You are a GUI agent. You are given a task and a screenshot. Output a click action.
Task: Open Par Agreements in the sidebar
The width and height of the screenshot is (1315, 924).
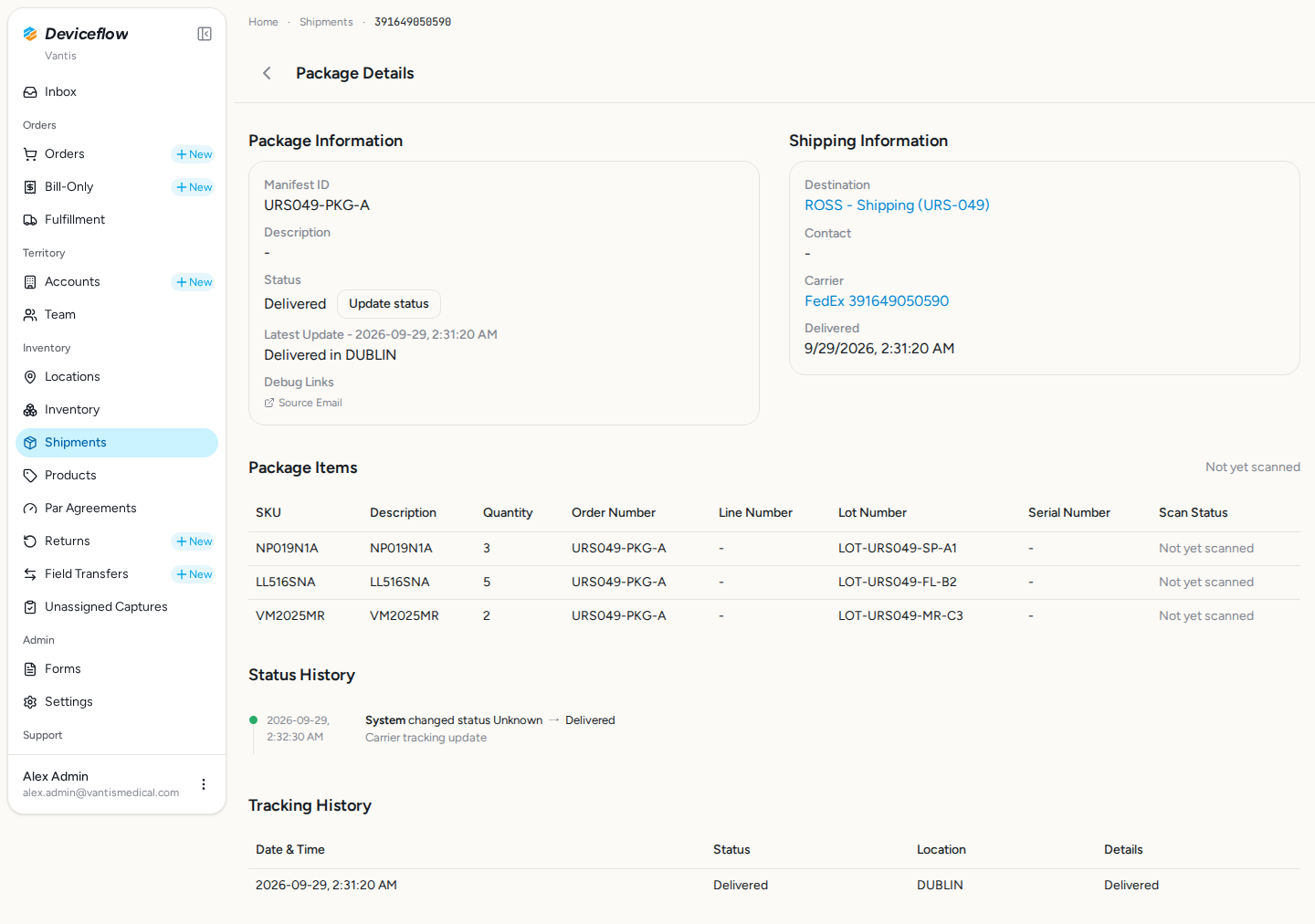117,509
